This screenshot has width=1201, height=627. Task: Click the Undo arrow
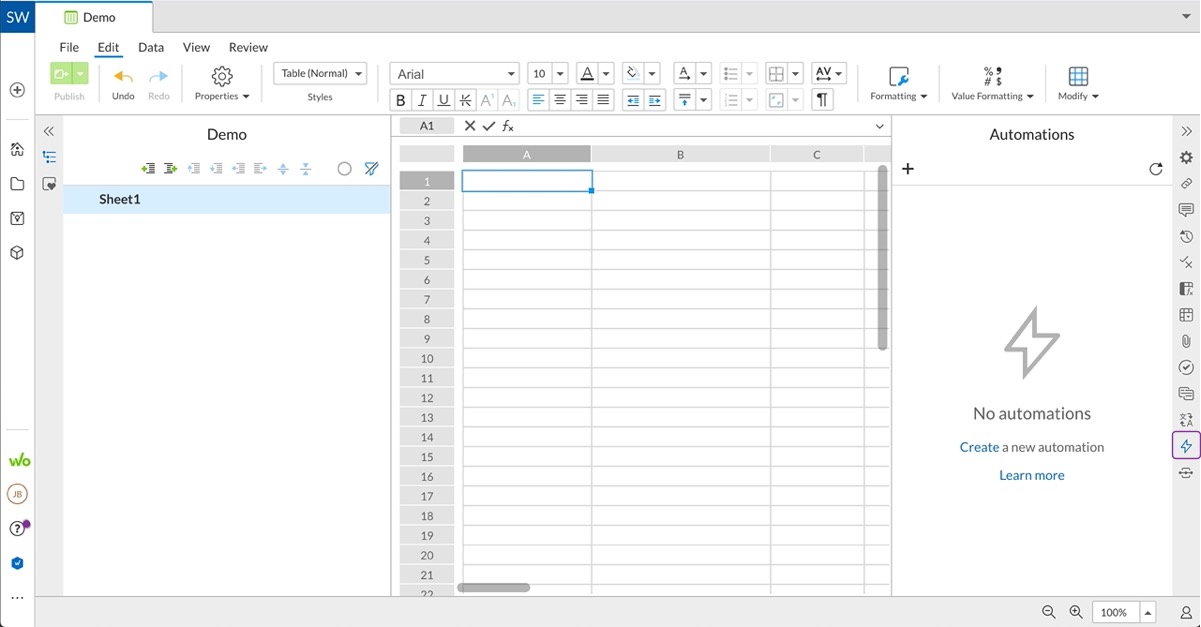click(x=123, y=77)
